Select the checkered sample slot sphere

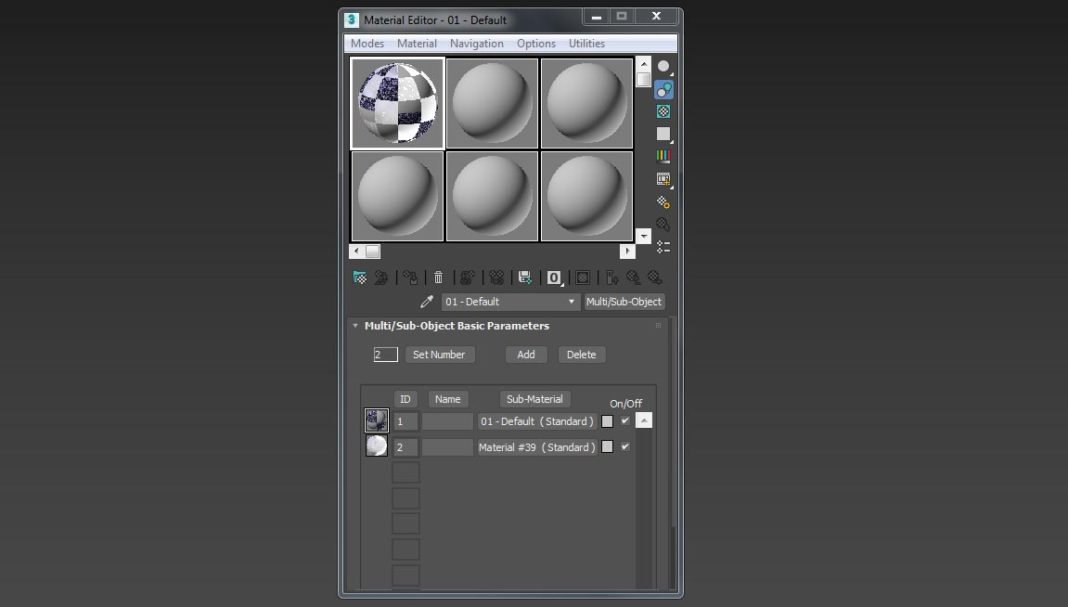click(397, 103)
